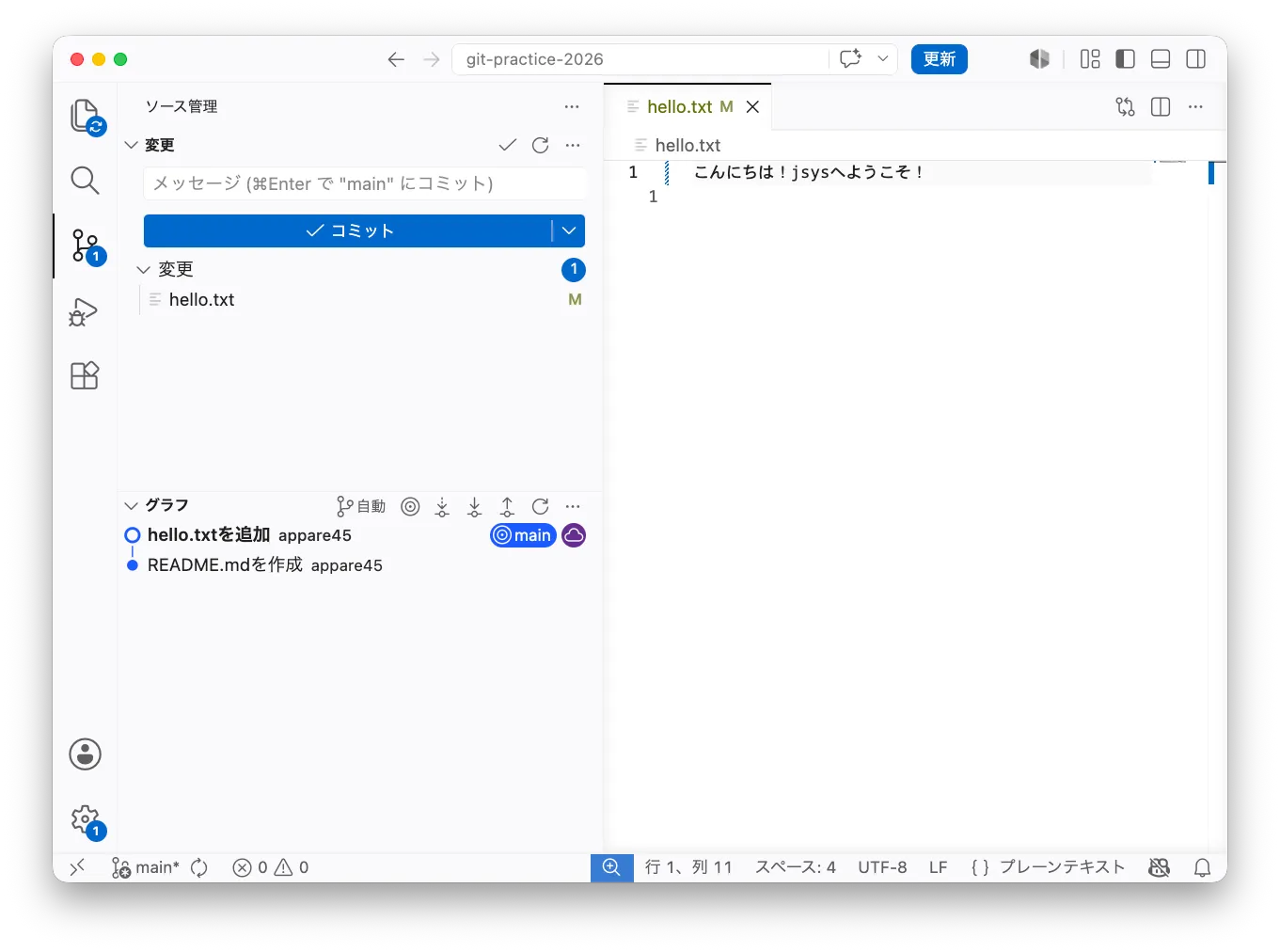Viewport: 1280px width, 952px height.
Task: Open editor more actions menu
Action: pyautogui.click(x=1195, y=107)
